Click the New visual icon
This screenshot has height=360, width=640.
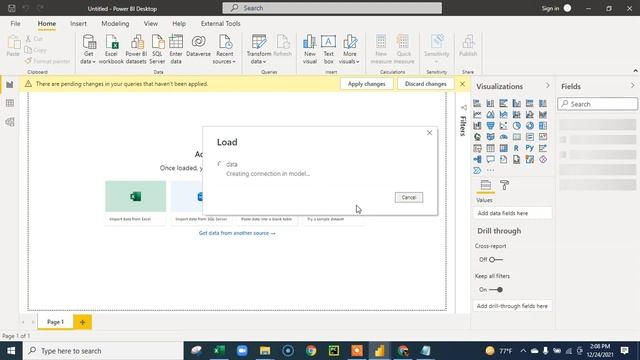click(310, 49)
